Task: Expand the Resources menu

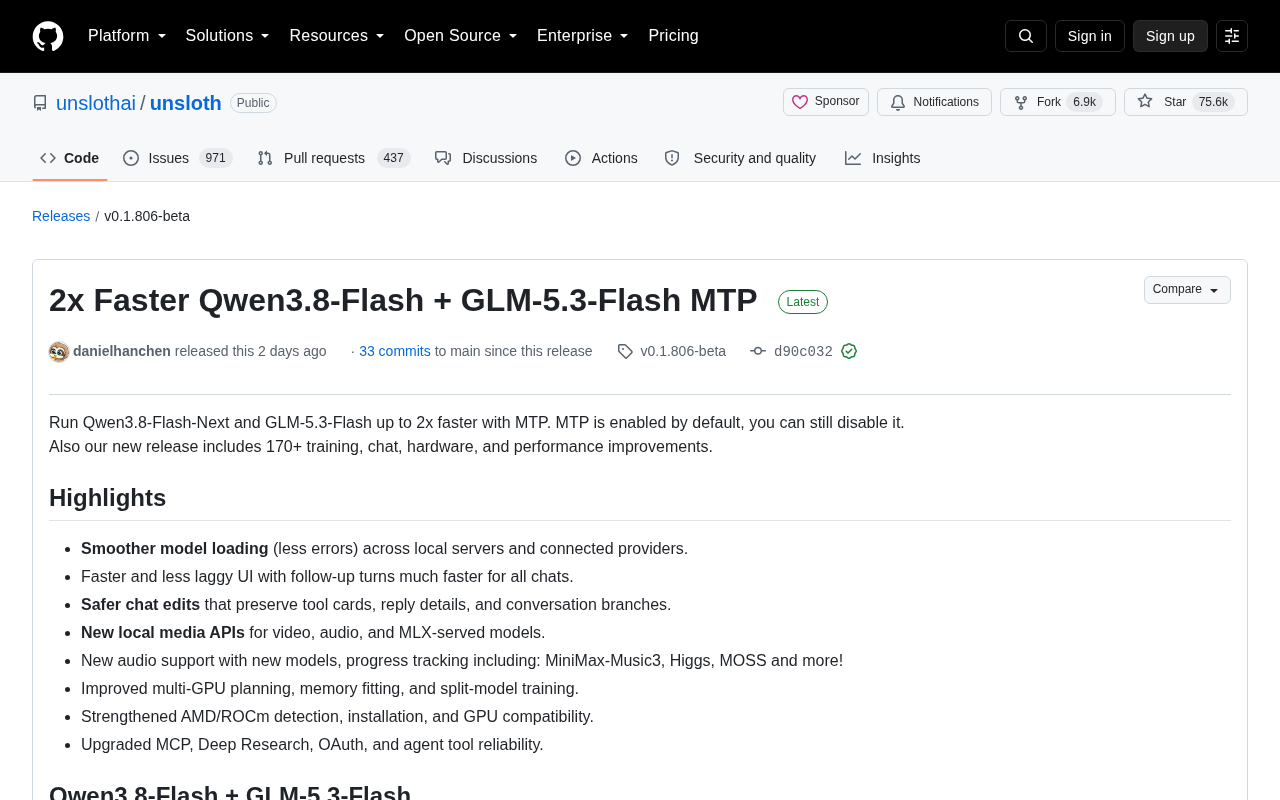Action: pyautogui.click(x=337, y=36)
